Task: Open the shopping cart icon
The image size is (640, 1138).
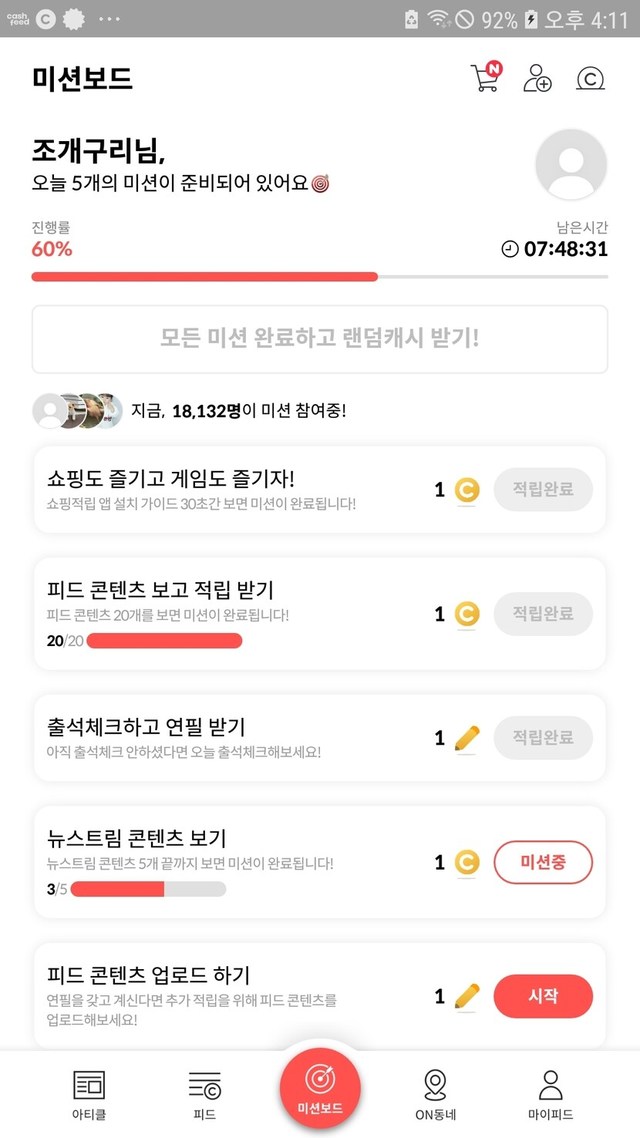Action: (x=484, y=78)
